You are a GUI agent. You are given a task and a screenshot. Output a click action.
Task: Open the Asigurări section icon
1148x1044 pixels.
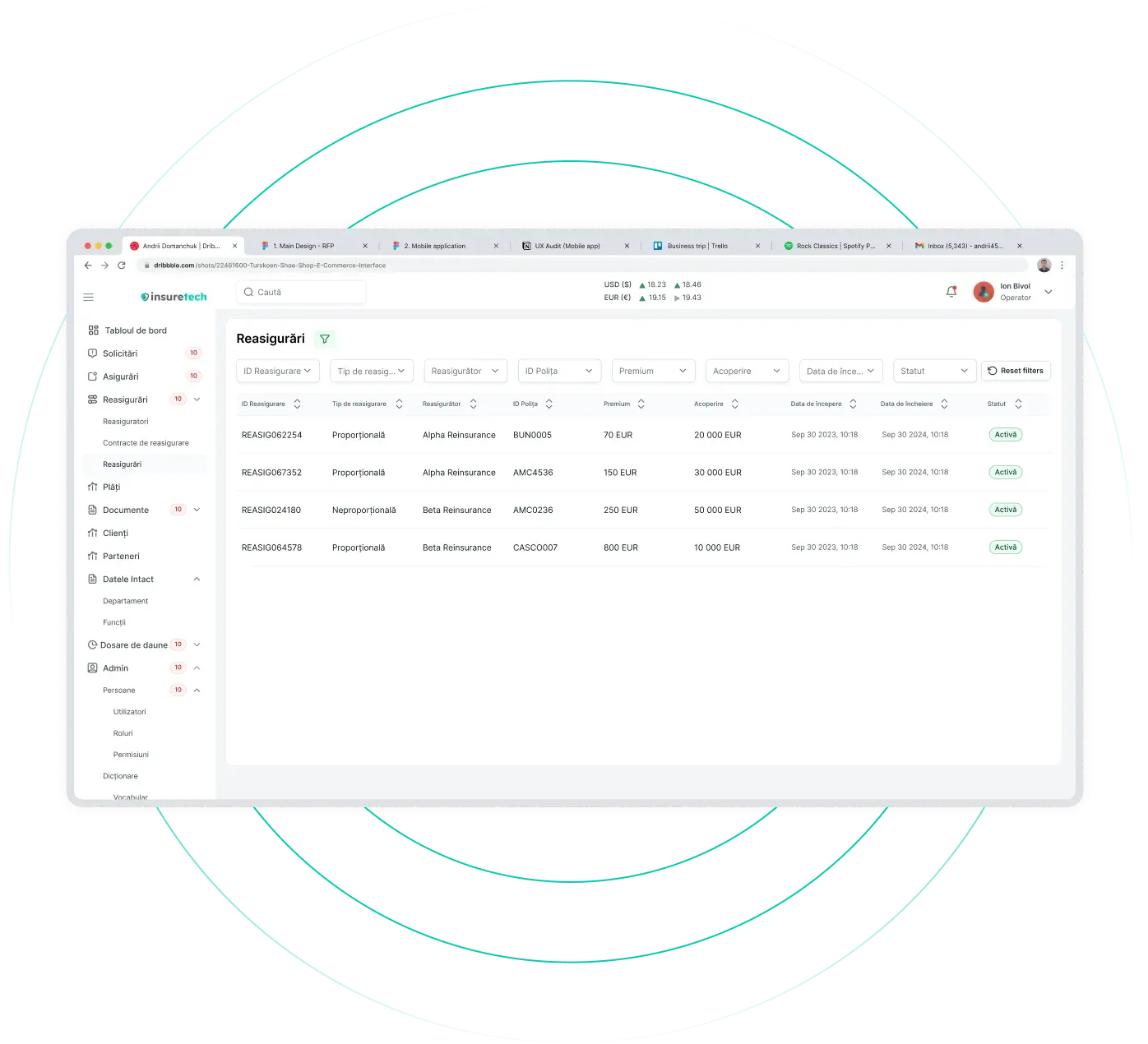(92, 376)
